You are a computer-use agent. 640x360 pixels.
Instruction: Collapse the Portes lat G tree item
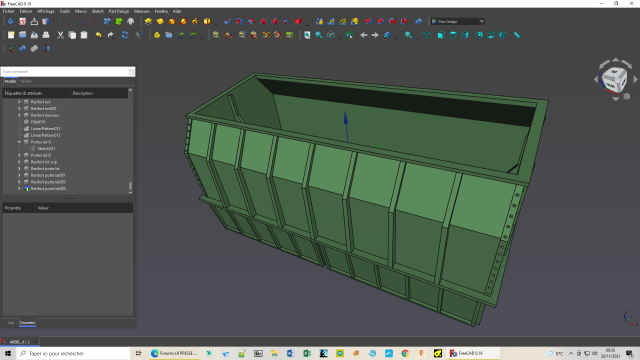pyautogui.click(x=19, y=142)
